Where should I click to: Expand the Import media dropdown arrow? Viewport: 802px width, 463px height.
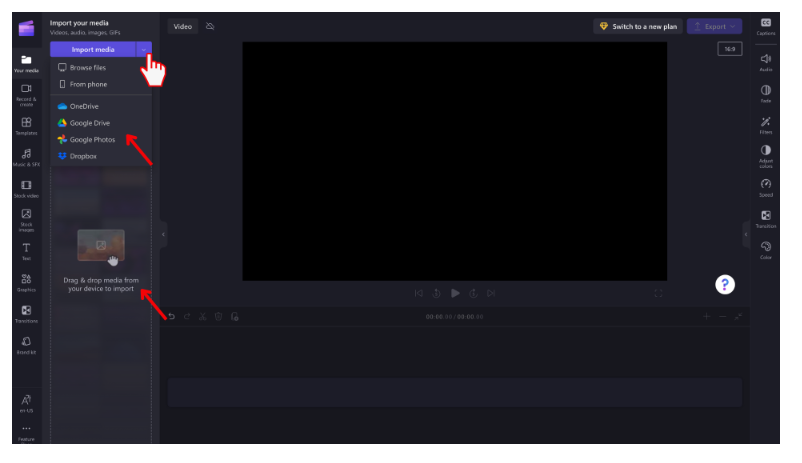[x=144, y=50]
